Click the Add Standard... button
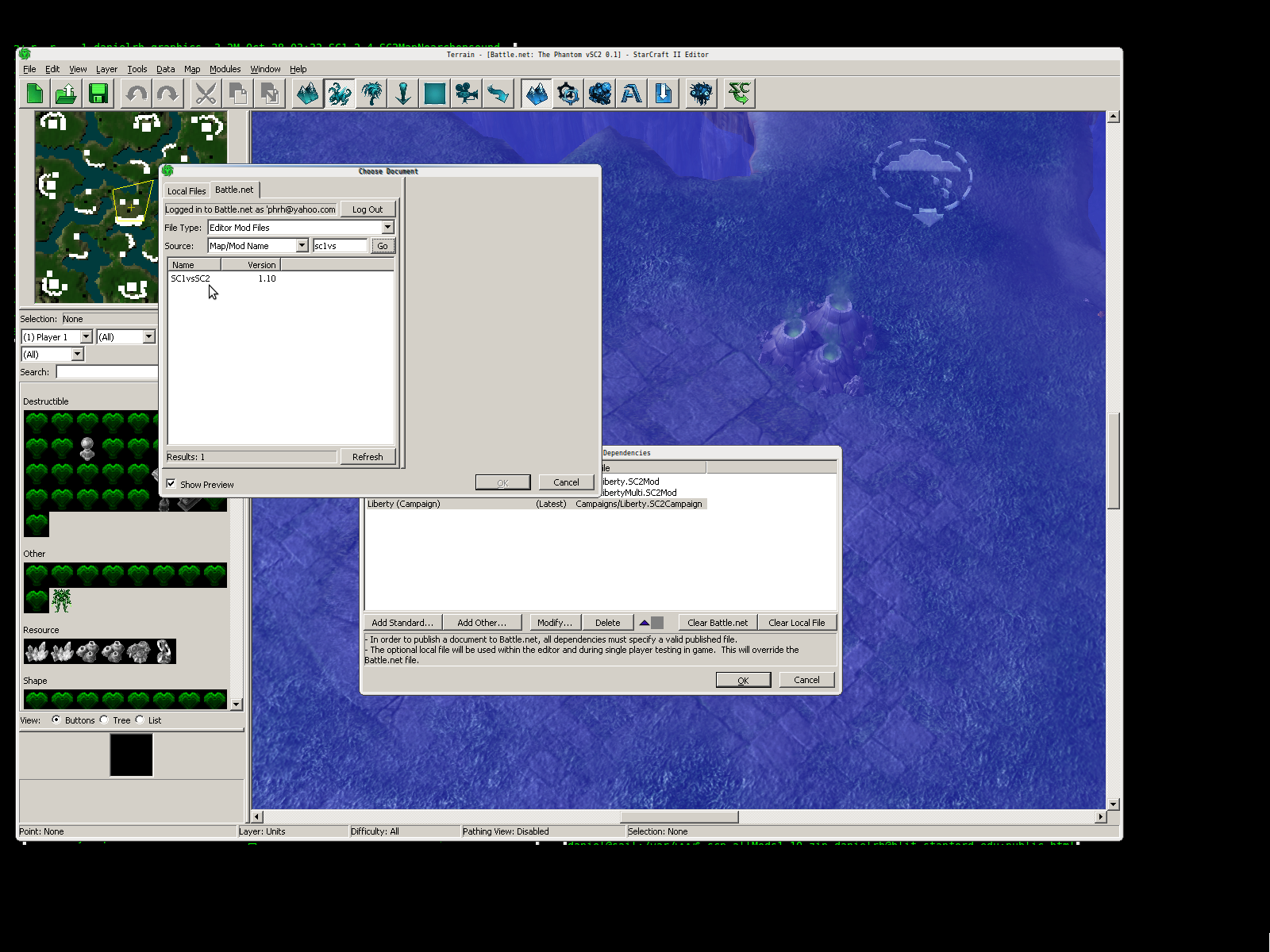 click(402, 623)
